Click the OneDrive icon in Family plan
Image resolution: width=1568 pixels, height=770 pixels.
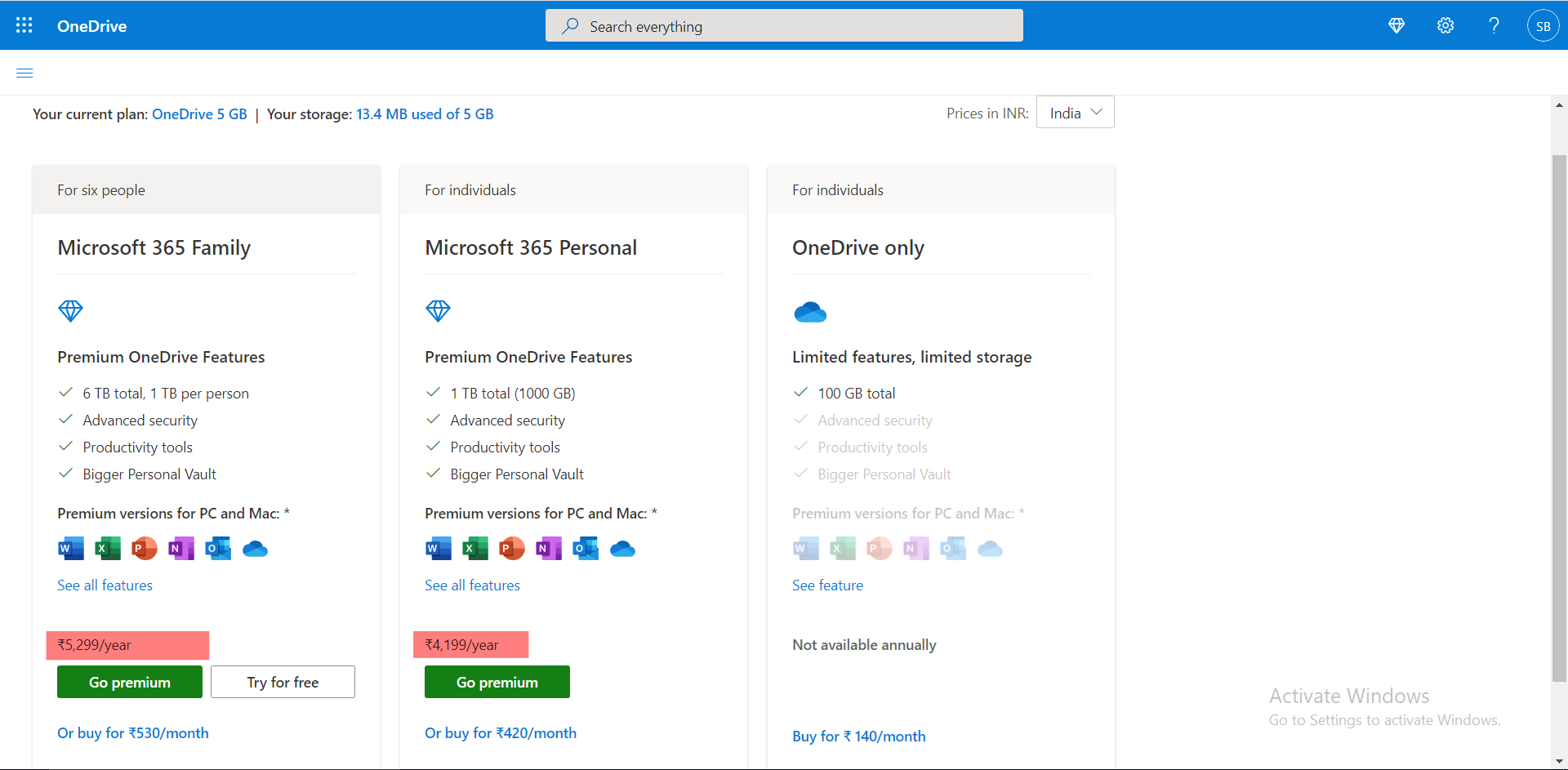(255, 549)
